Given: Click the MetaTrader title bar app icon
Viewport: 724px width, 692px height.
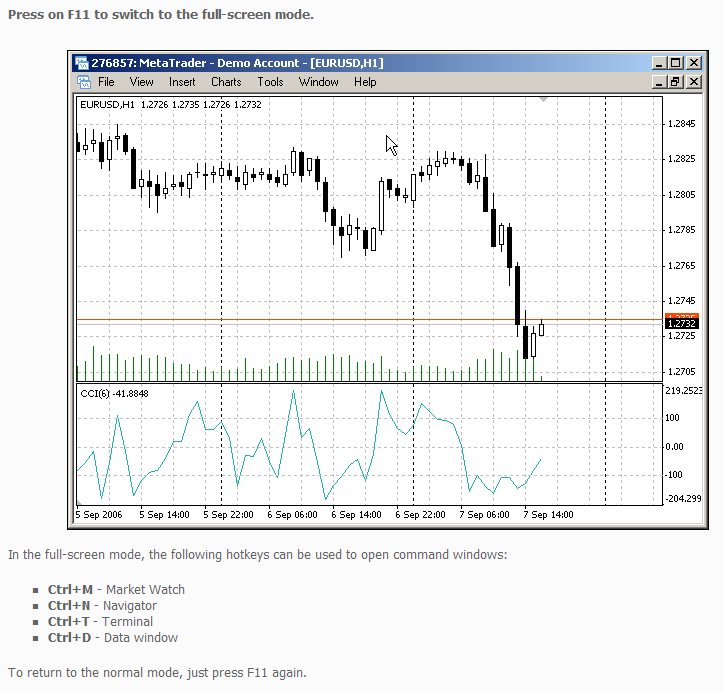Looking at the screenshot, I should point(82,63).
